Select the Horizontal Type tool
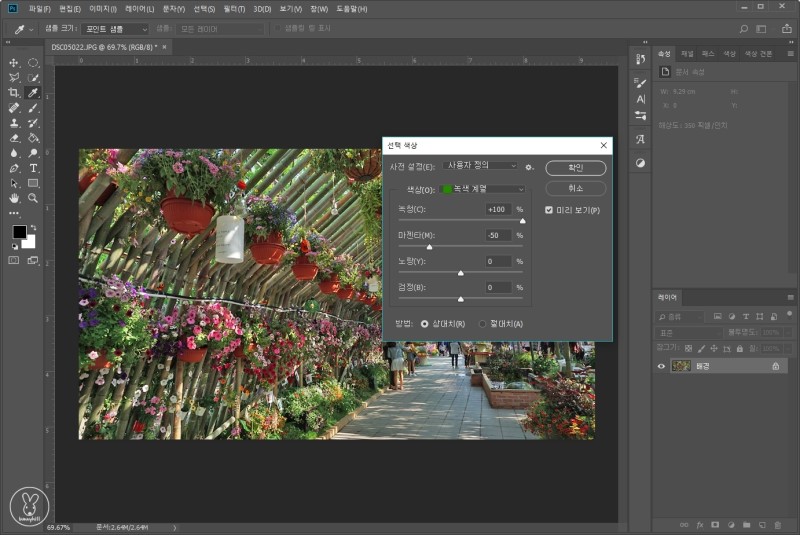 click(x=33, y=168)
